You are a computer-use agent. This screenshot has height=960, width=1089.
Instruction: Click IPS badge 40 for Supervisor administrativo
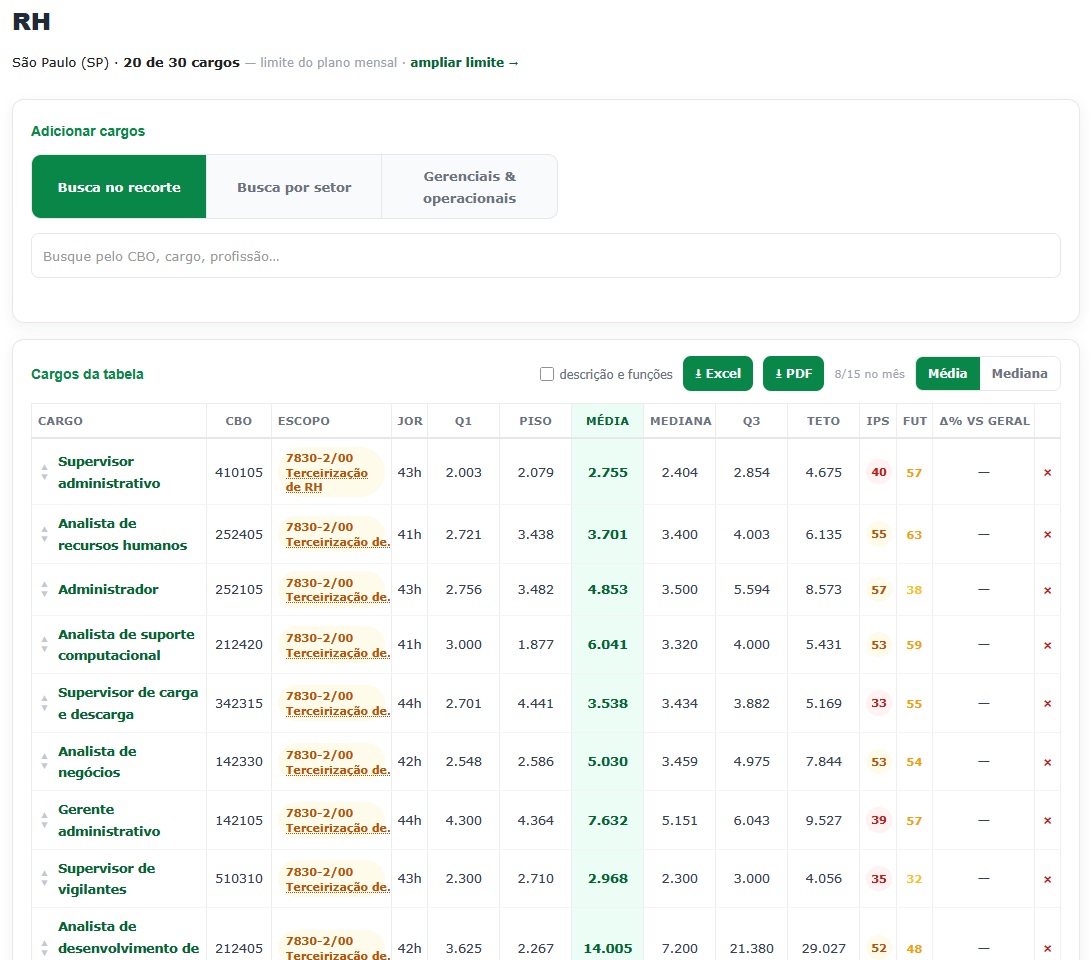pos(879,472)
